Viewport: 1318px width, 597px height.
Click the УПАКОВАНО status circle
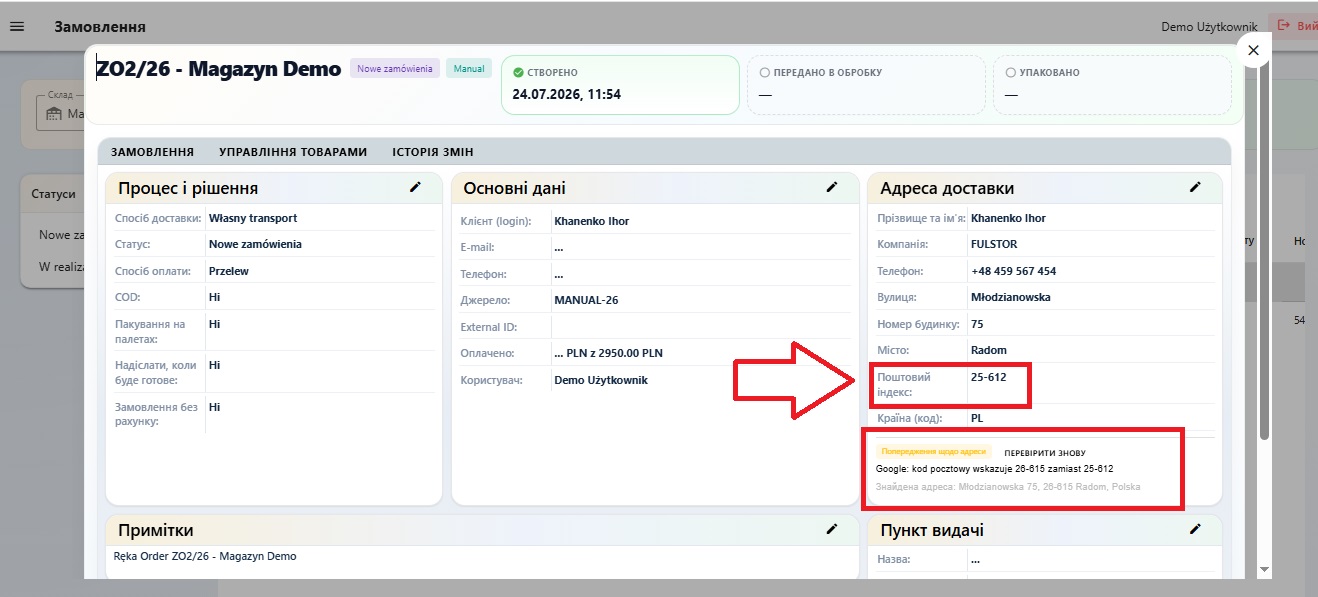pos(1010,73)
